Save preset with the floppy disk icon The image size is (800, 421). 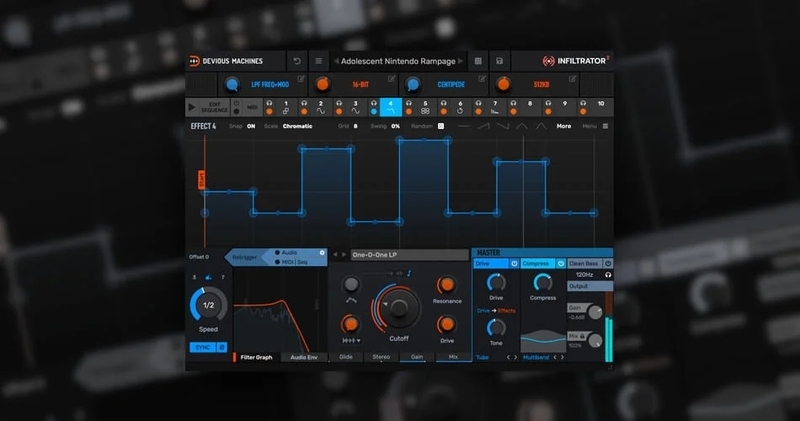[x=499, y=61]
